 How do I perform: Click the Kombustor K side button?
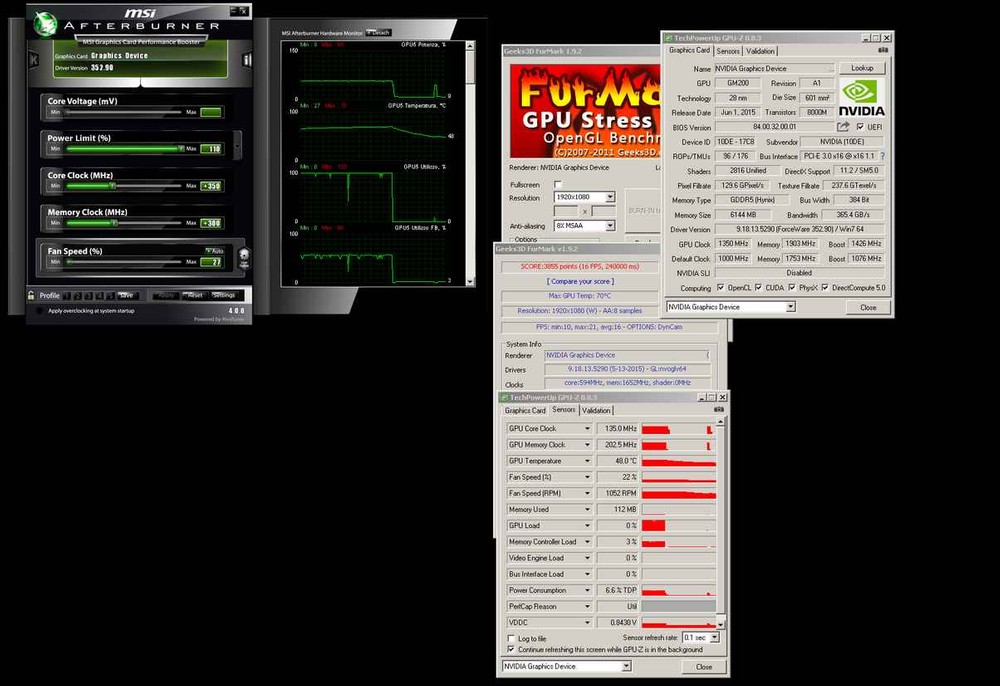34,59
